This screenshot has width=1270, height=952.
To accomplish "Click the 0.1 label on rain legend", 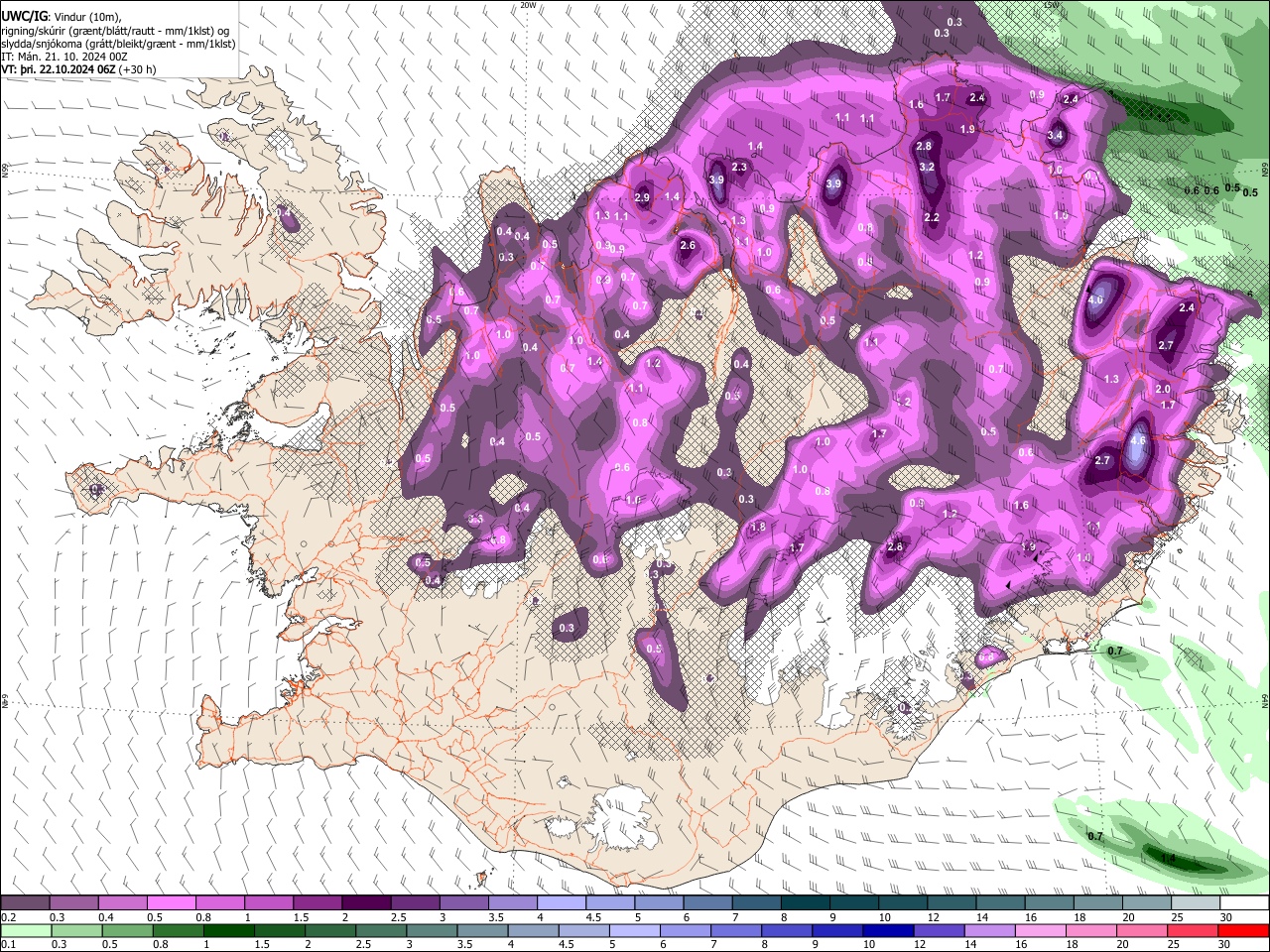I will point(8,944).
